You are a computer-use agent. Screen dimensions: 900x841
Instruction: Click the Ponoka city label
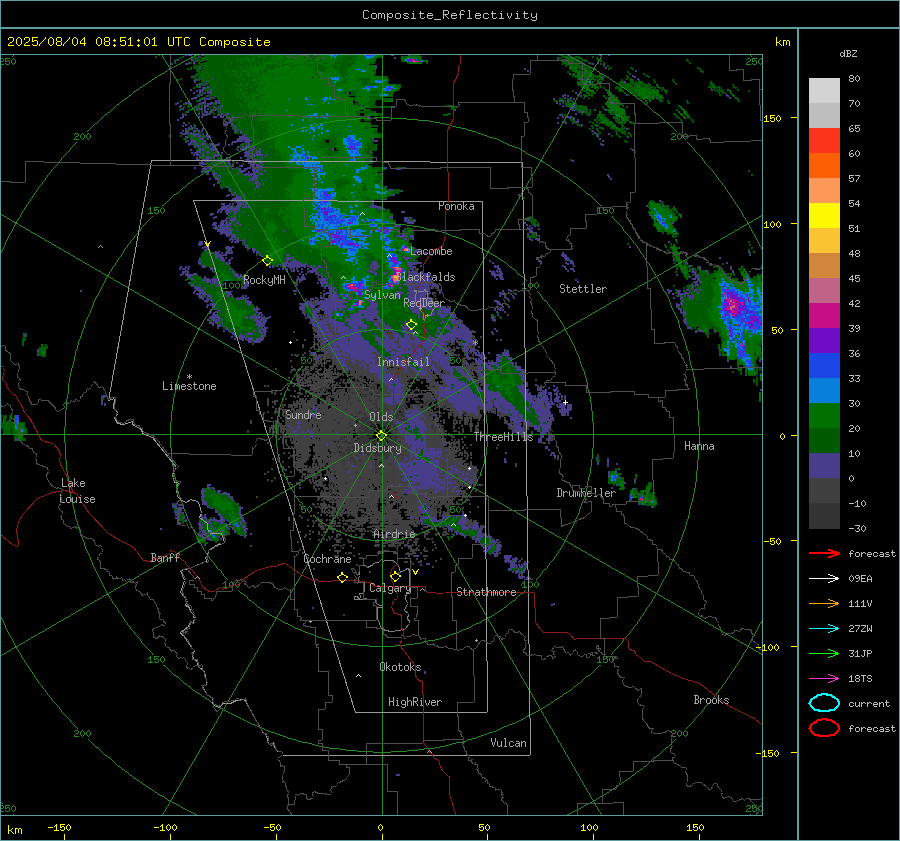(x=456, y=206)
